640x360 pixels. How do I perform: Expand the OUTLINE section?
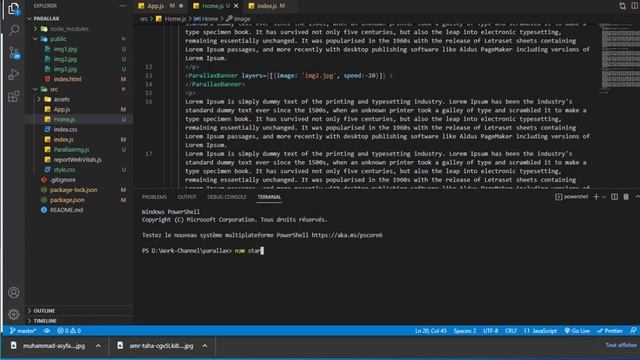[x=44, y=311]
